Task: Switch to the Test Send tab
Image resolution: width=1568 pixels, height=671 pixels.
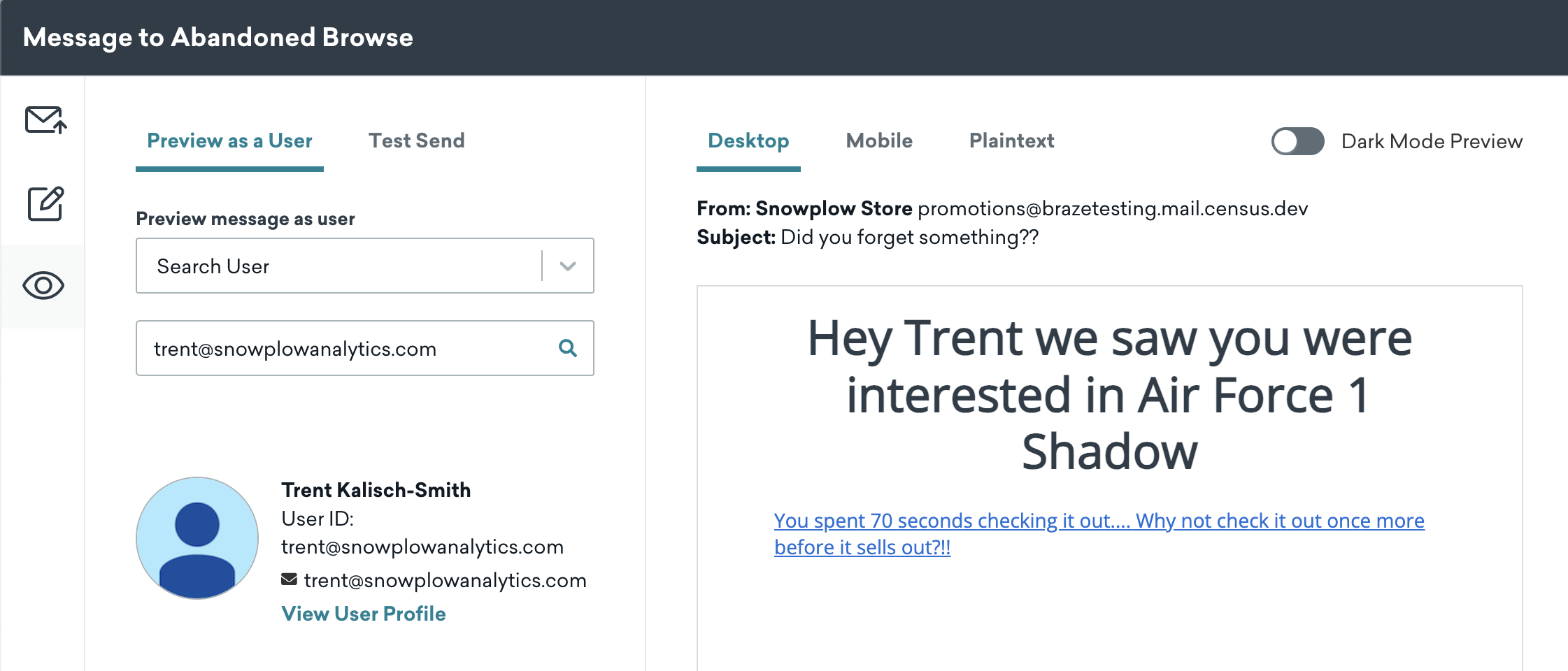Action: [x=416, y=141]
